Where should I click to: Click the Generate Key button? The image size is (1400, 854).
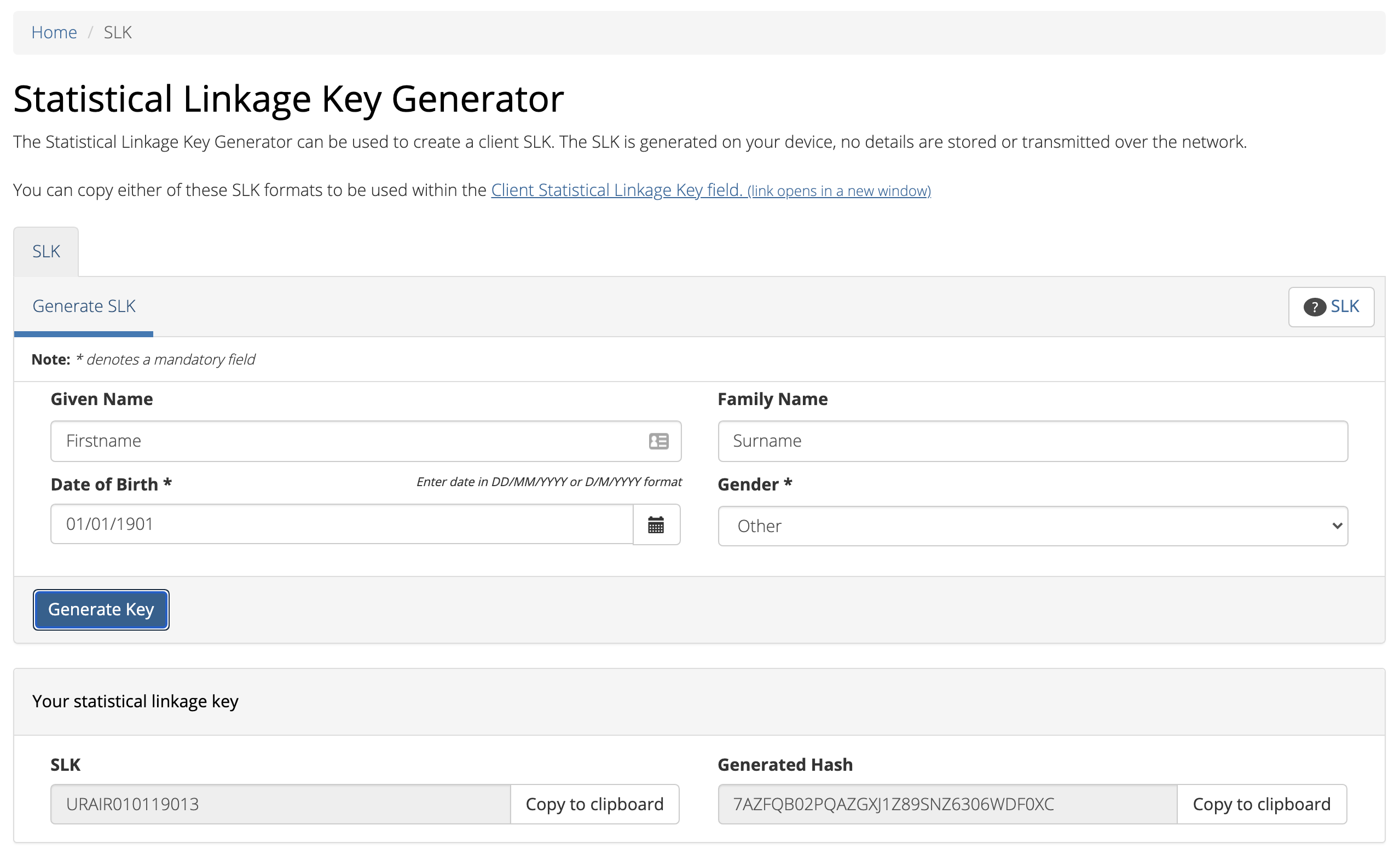(x=100, y=608)
